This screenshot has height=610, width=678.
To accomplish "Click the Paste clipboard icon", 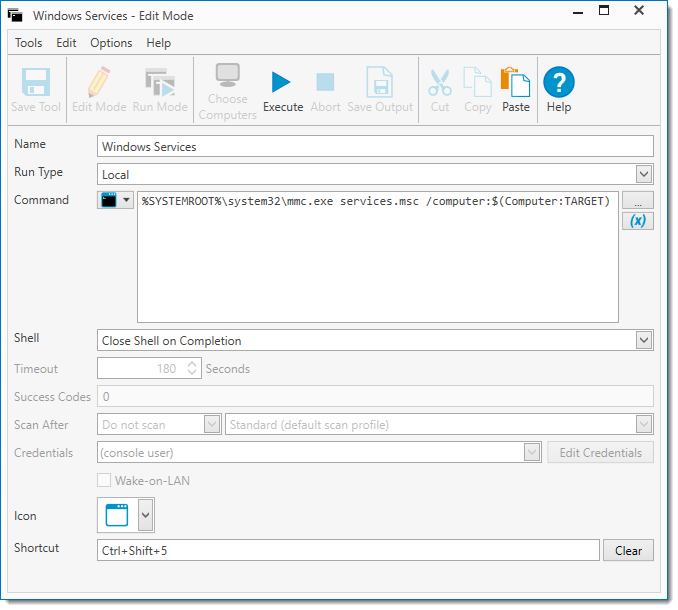I will click(x=515, y=82).
